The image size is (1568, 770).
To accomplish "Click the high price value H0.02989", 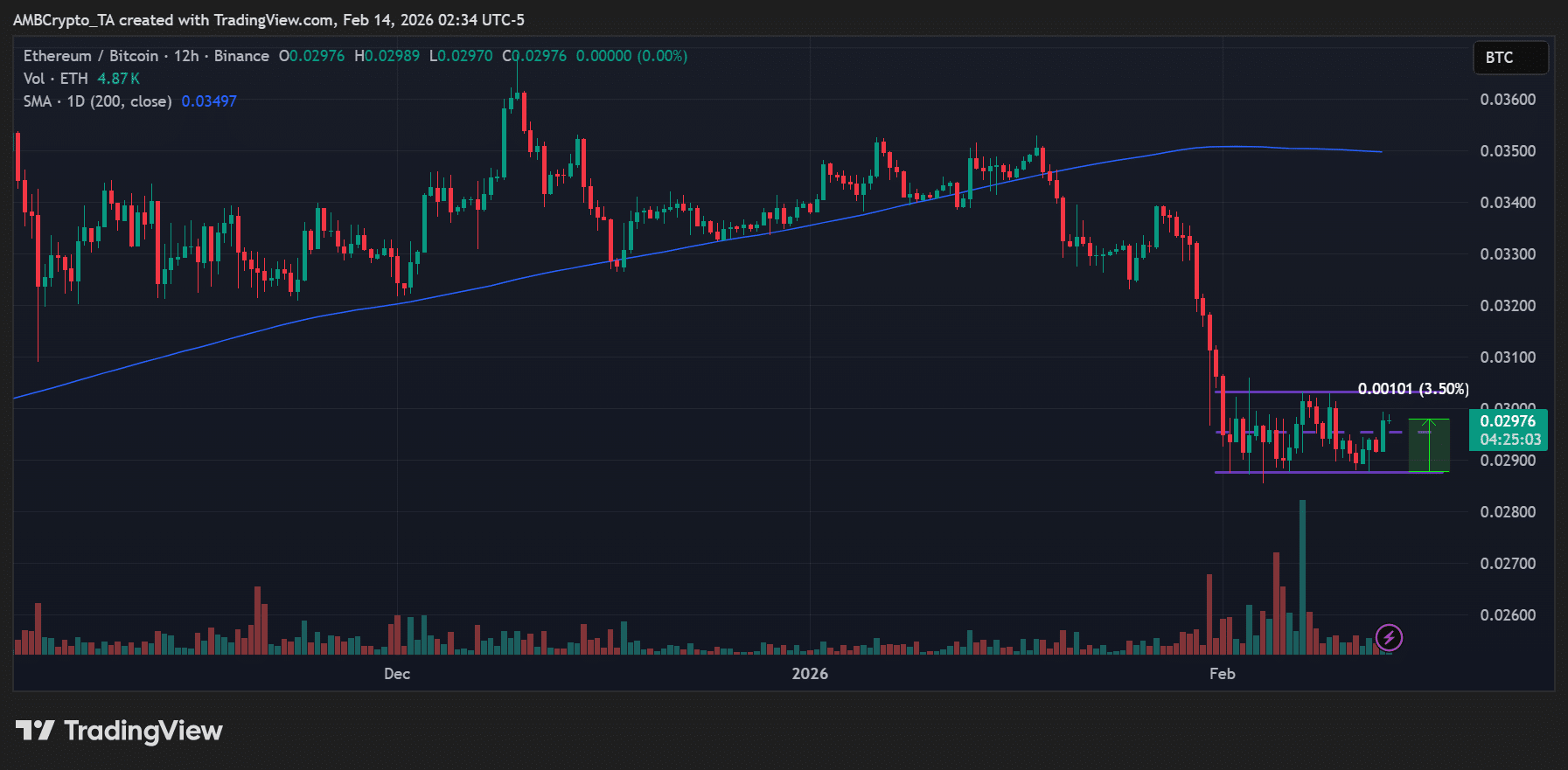I will tap(387, 56).
